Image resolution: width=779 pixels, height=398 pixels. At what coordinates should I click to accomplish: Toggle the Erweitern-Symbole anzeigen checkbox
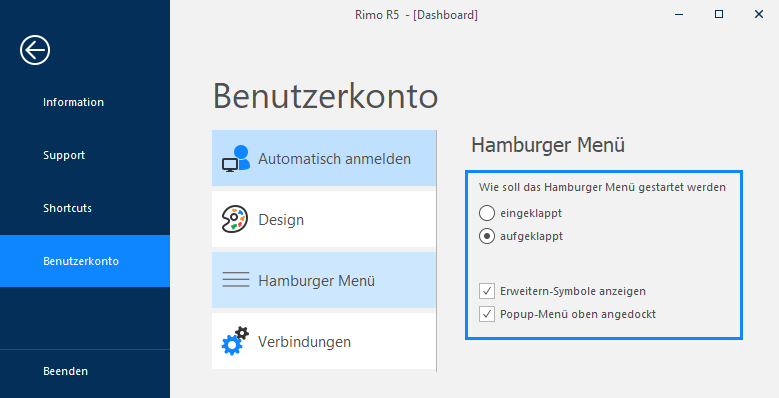487,291
